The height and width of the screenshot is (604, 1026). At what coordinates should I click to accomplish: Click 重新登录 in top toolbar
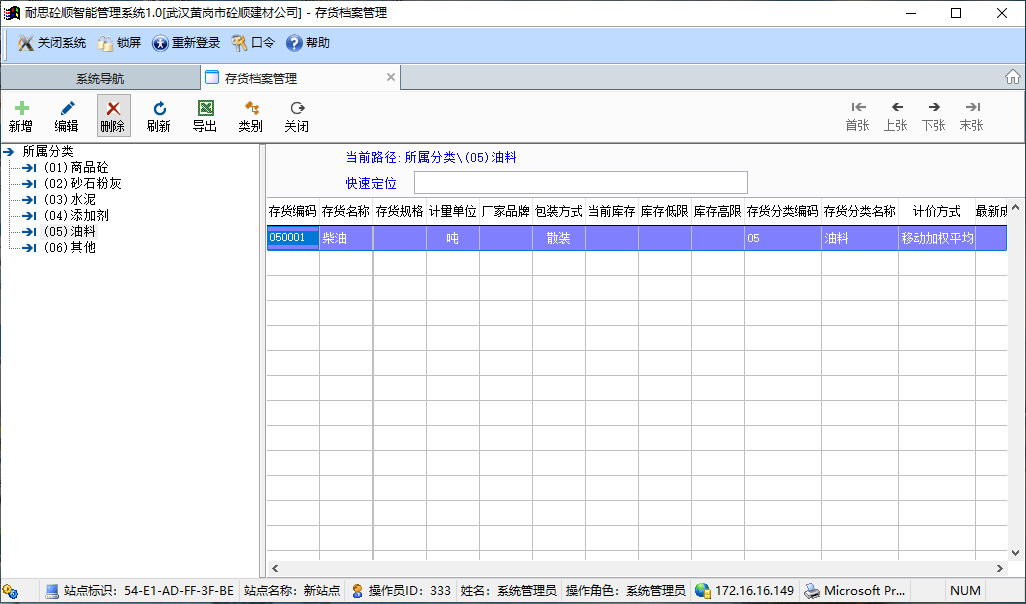coord(186,43)
